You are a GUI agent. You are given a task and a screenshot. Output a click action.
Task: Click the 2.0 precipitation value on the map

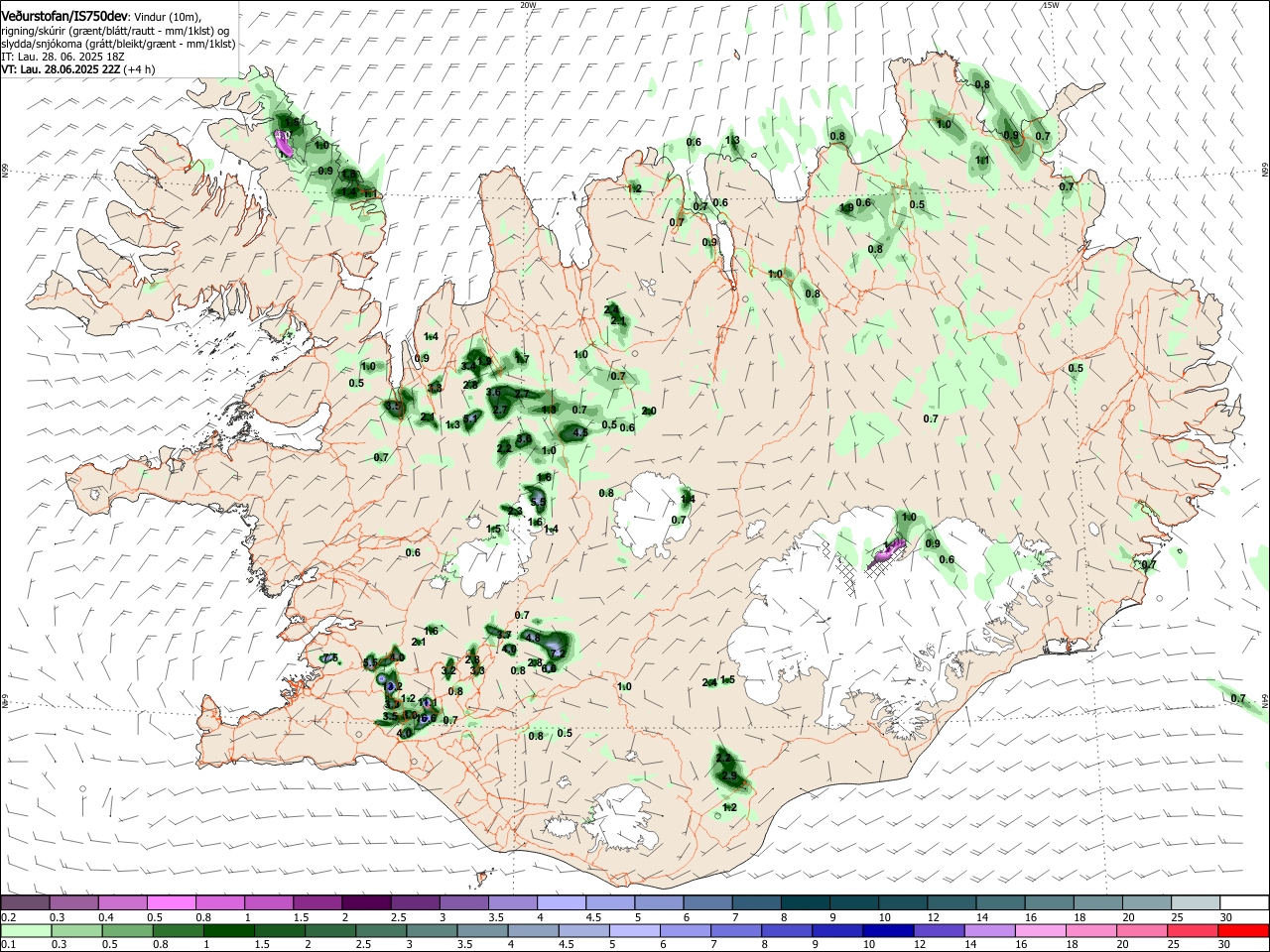(649, 411)
